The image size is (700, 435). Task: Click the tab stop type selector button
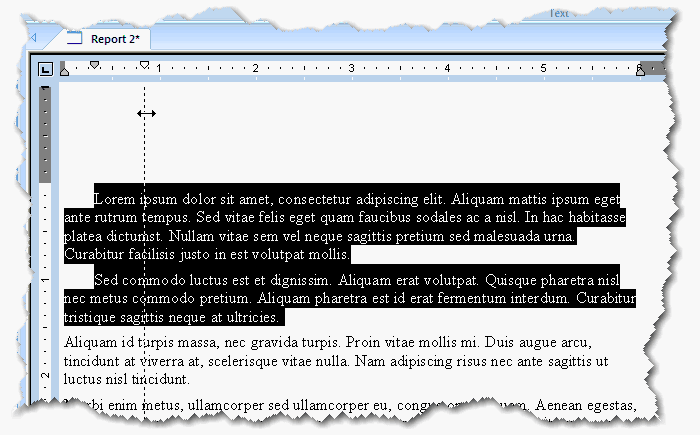[x=45, y=69]
